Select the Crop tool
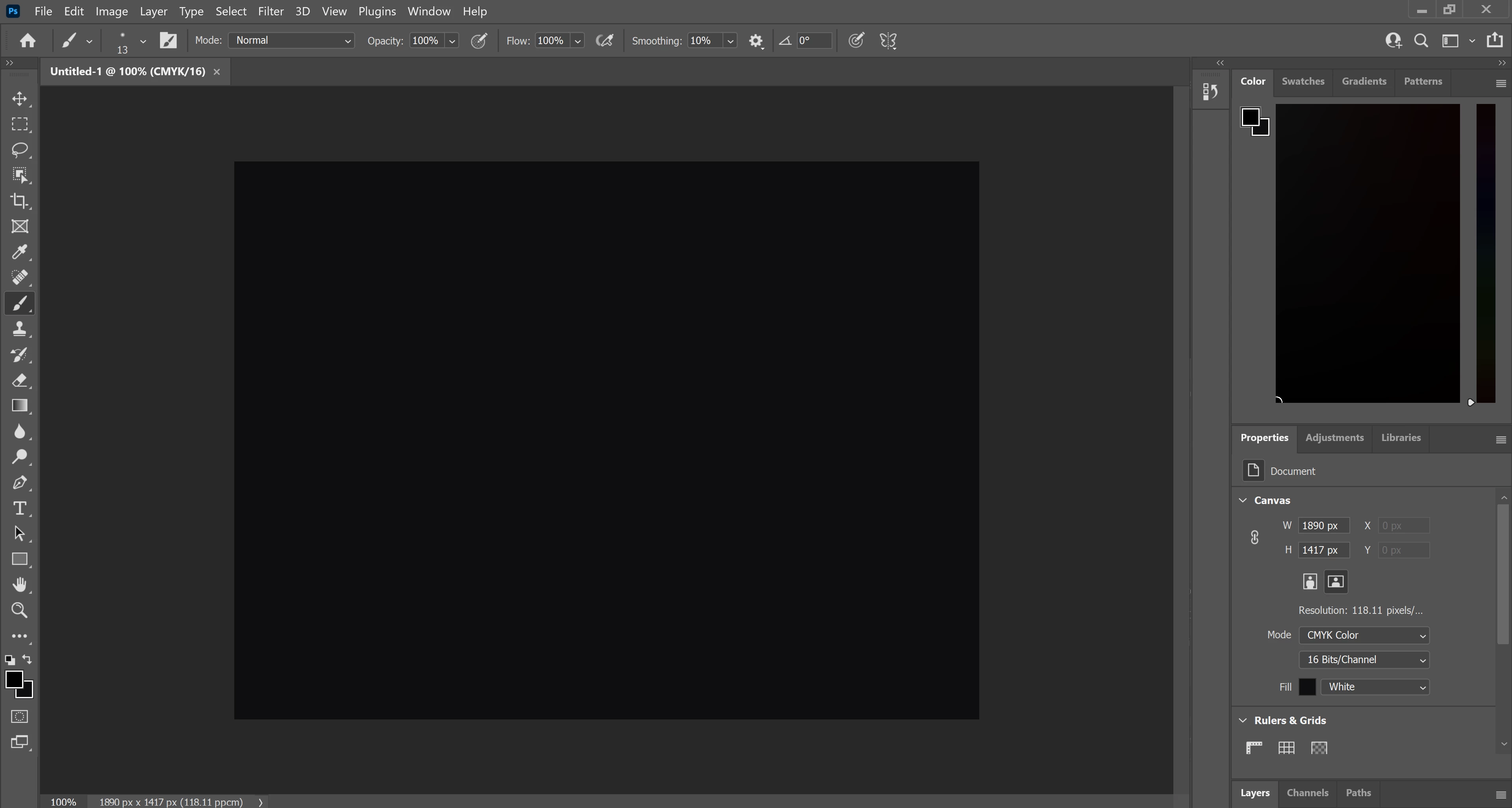Screen dimensions: 1512x808 tap(19, 201)
